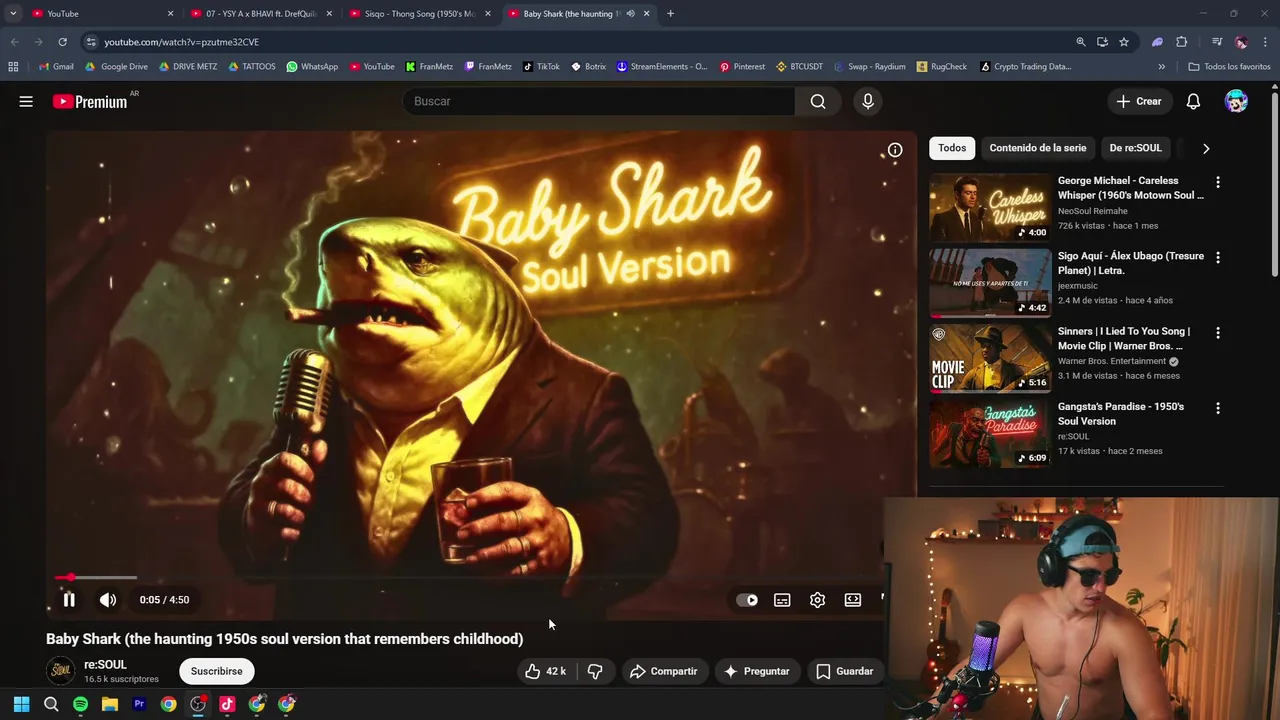Mute the video volume
Viewport: 1280px width, 720px height.
pos(108,600)
